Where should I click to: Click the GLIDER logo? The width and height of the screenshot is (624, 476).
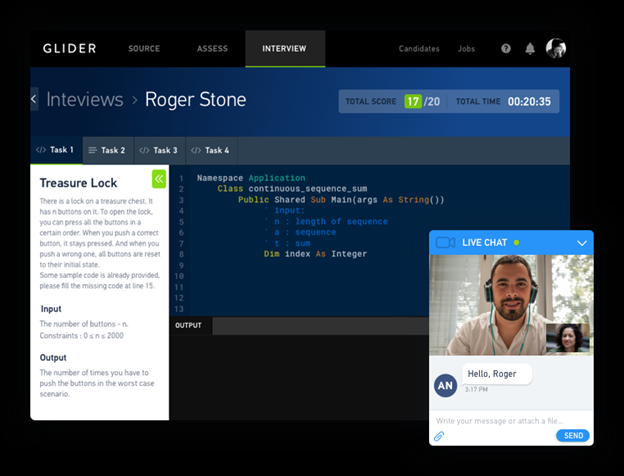click(x=70, y=49)
